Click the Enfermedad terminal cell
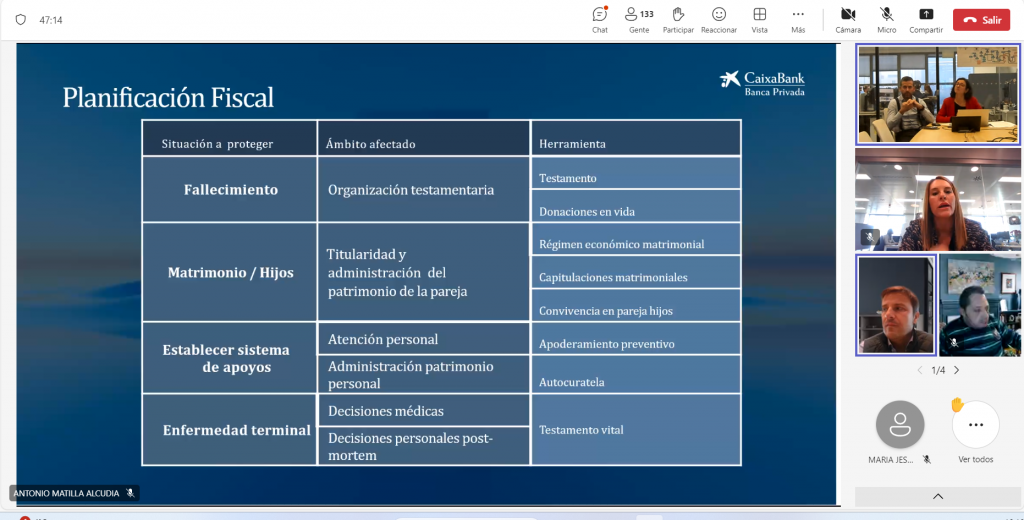The image size is (1024, 520). 230,430
